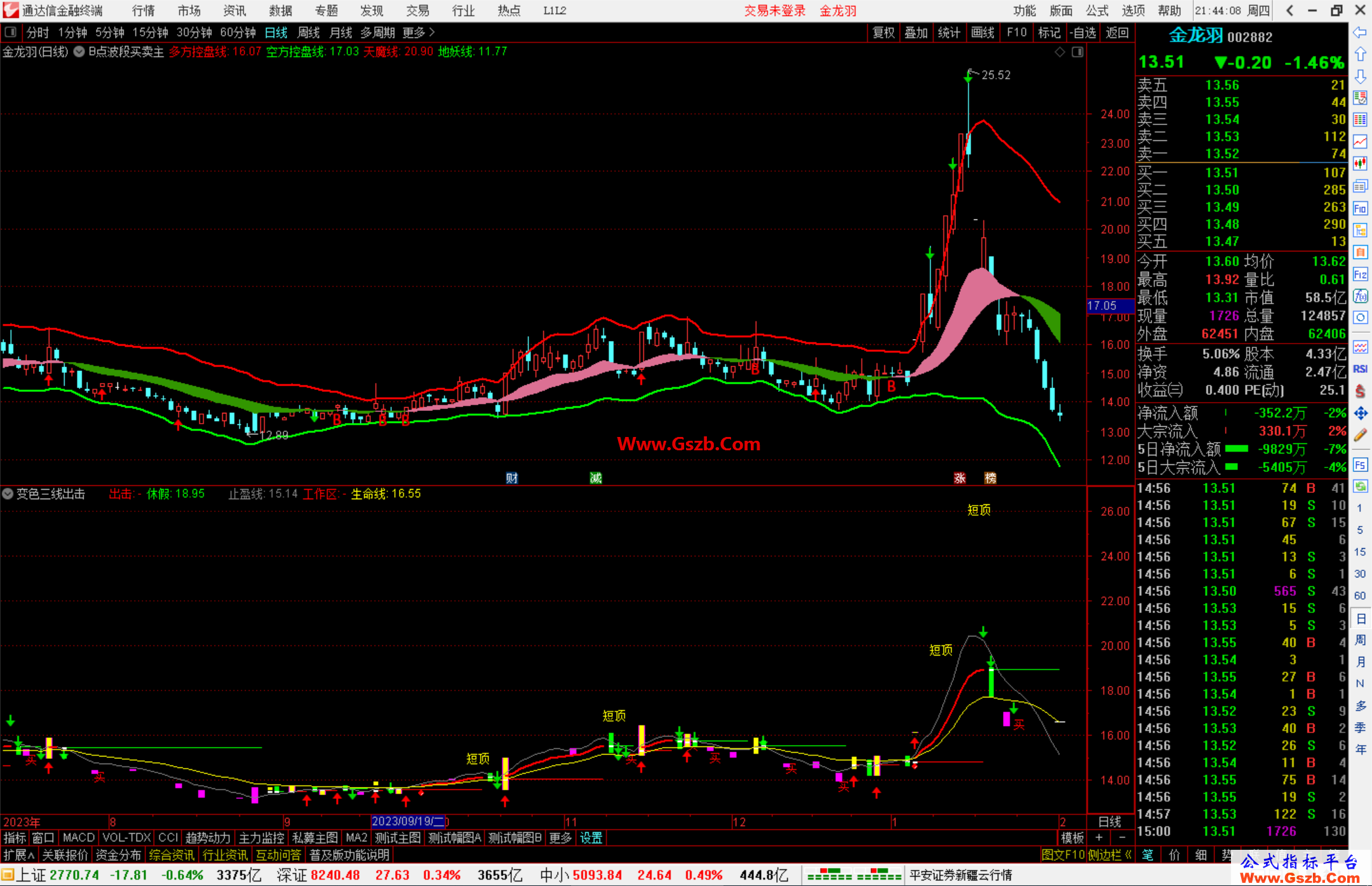Expand the 扩展 panel arrow

click(x=19, y=855)
